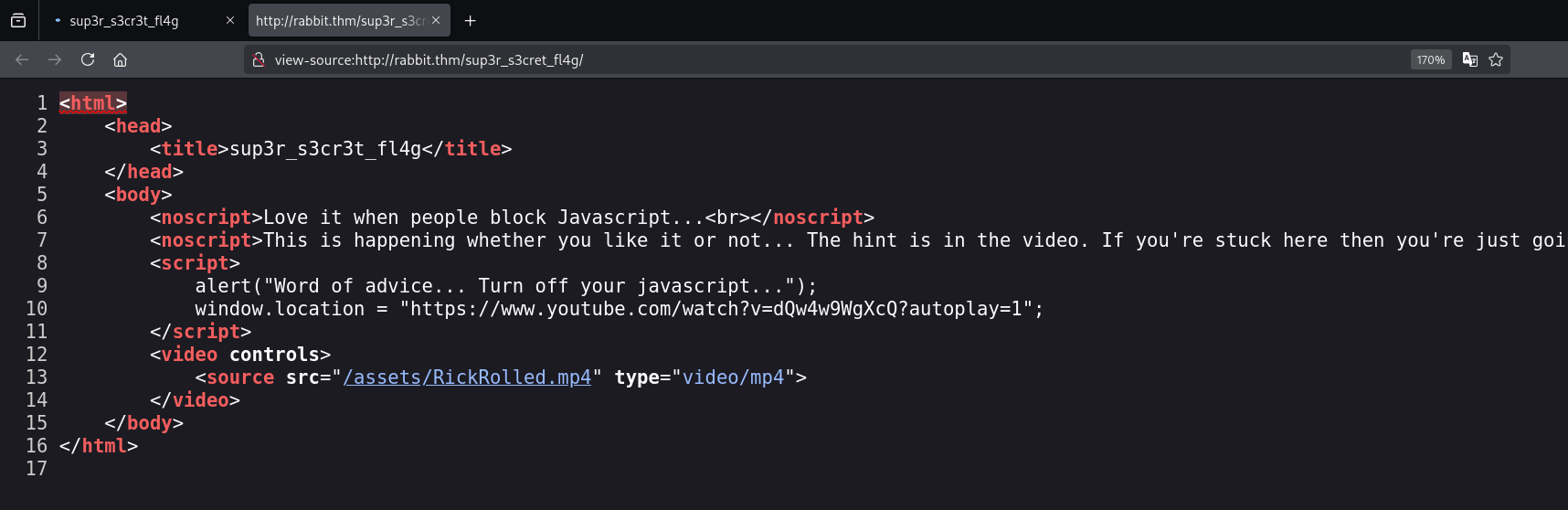
Task: Go back to the previous page
Action: click(x=22, y=59)
